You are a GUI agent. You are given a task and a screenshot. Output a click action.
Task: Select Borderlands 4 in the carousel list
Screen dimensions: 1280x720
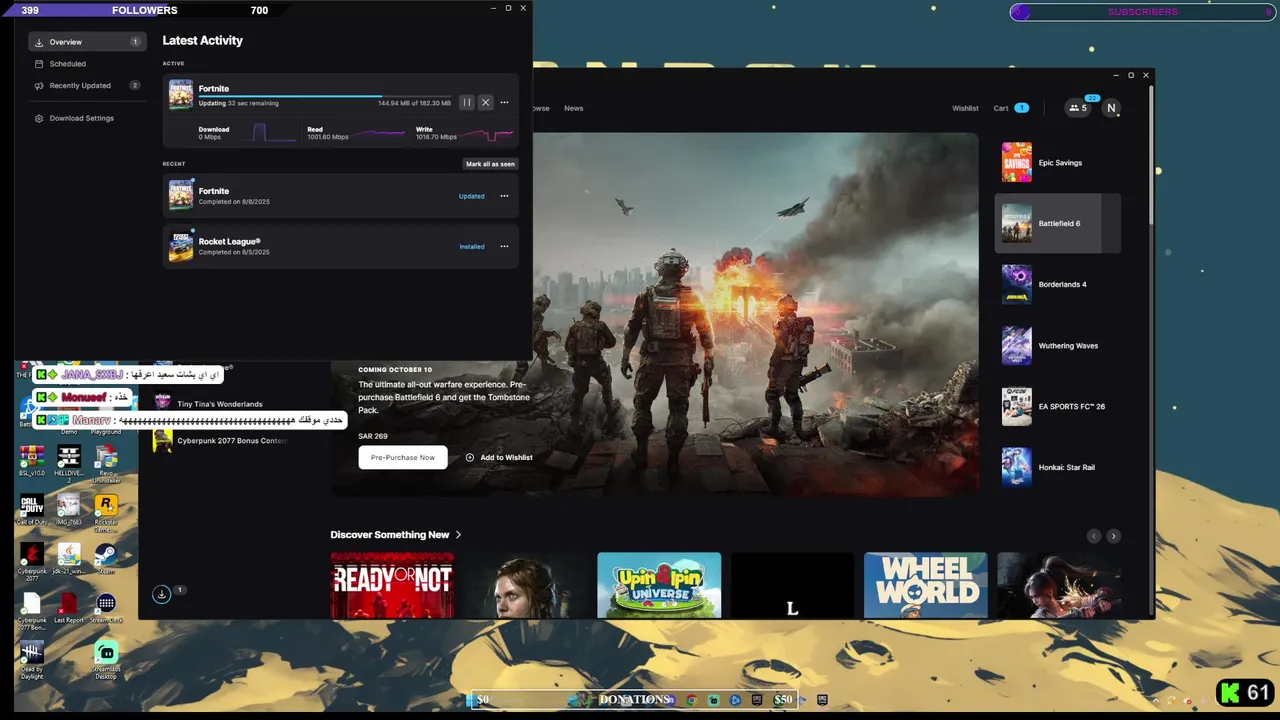pos(1058,285)
